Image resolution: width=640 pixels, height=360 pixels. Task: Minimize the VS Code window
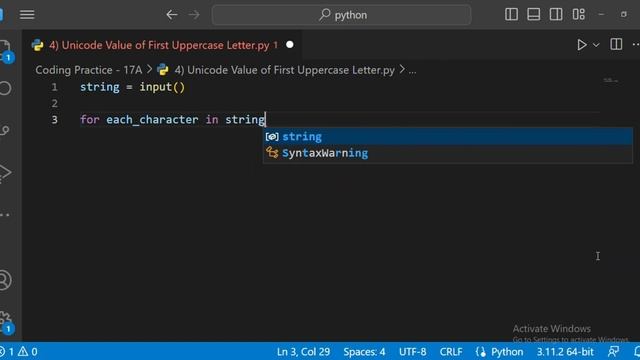pyautogui.click(x=601, y=14)
